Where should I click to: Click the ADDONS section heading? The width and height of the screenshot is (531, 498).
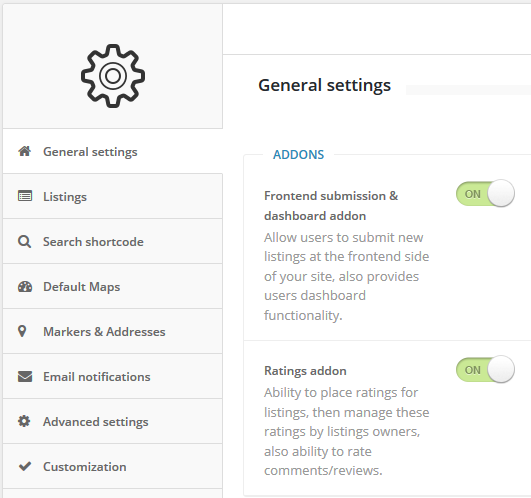click(298, 155)
